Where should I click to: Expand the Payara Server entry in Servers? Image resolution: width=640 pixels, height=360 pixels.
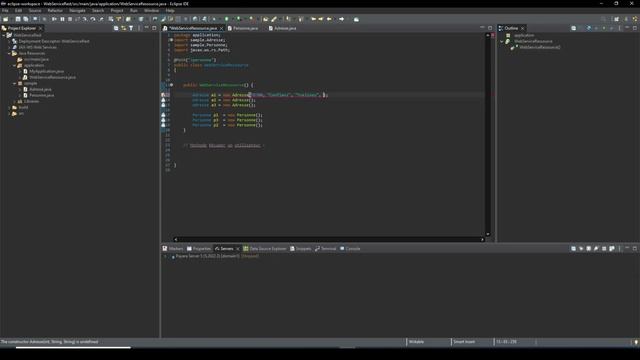[x=166, y=257]
